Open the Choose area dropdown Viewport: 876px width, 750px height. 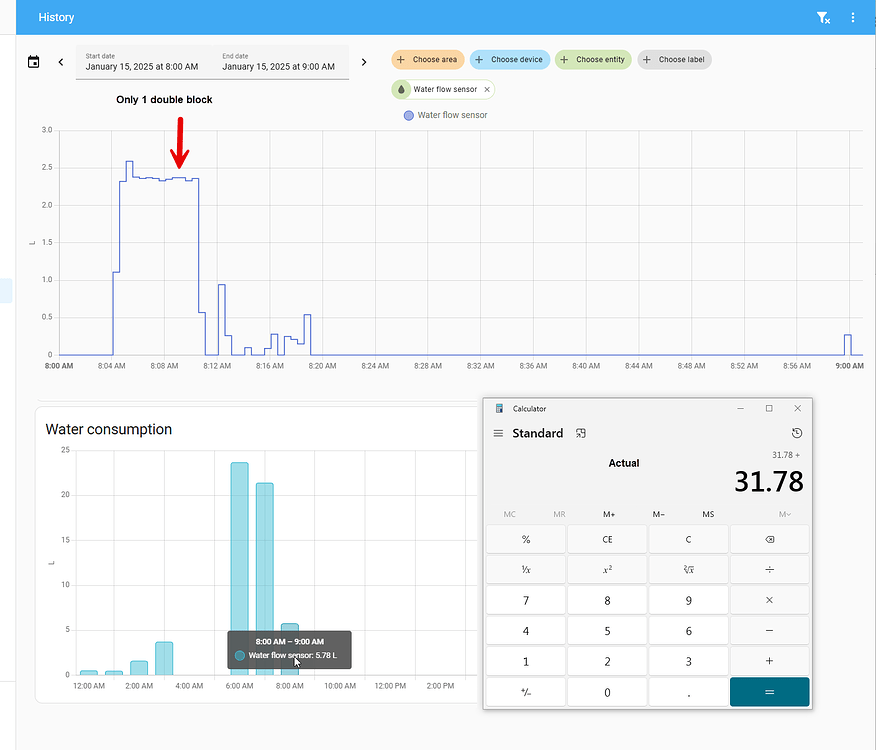click(427, 59)
